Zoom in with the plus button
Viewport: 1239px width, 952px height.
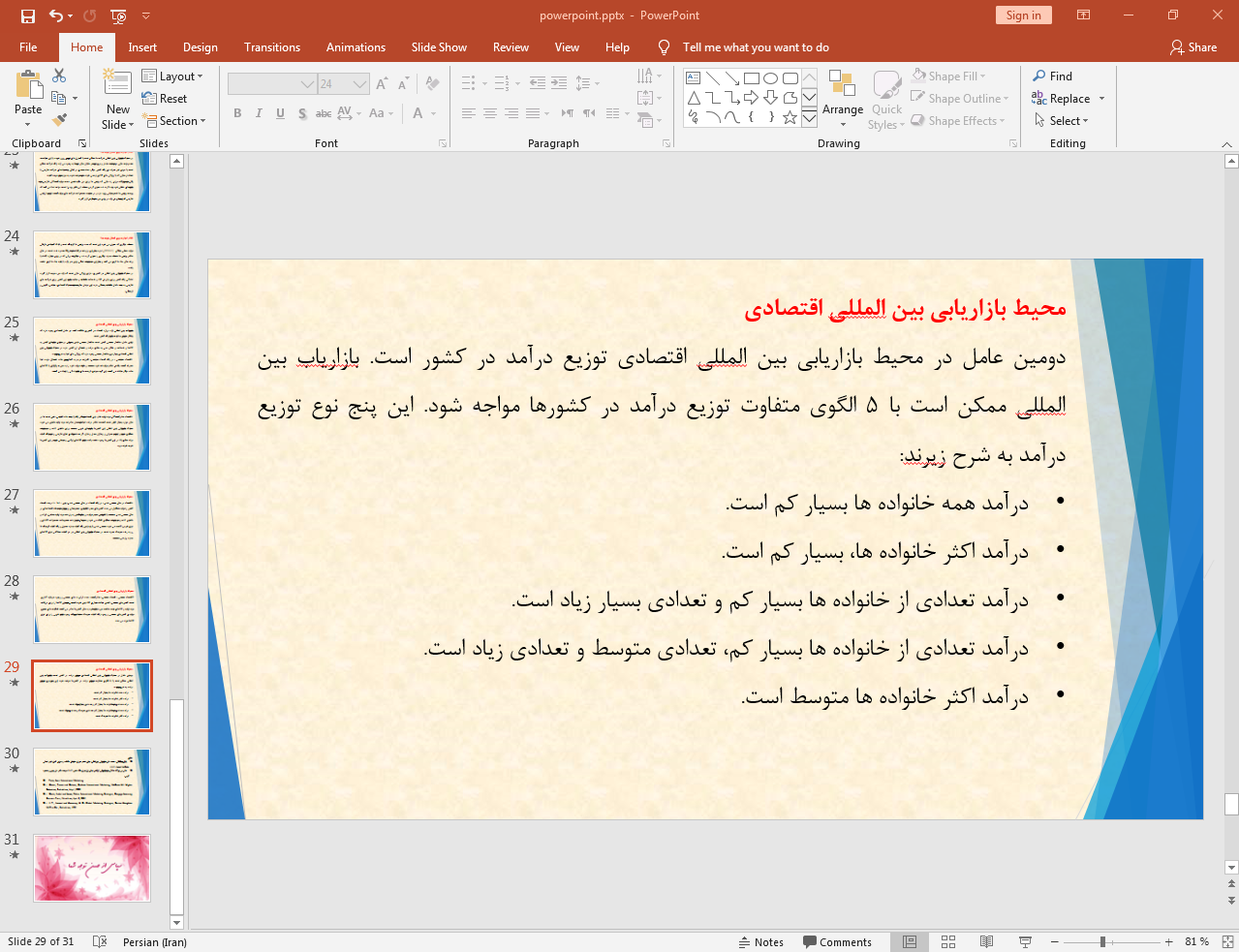pos(1169,941)
